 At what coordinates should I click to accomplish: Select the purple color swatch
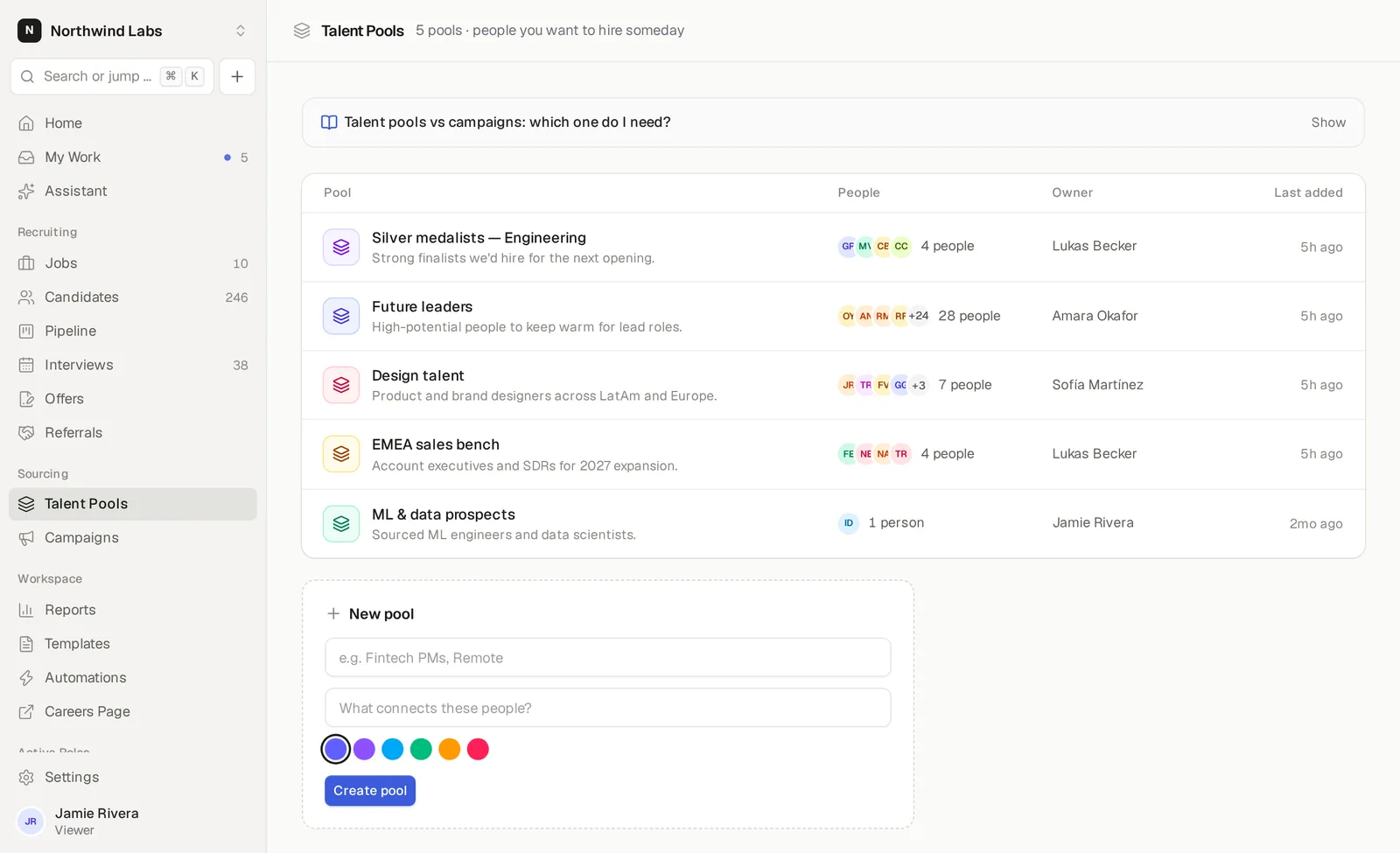click(x=364, y=749)
